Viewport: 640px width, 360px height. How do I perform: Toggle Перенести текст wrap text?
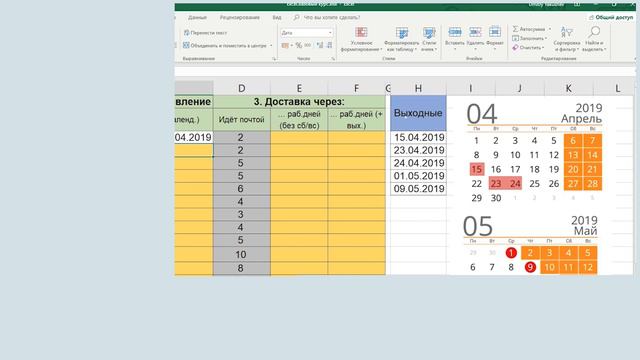click(x=205, y=33)
